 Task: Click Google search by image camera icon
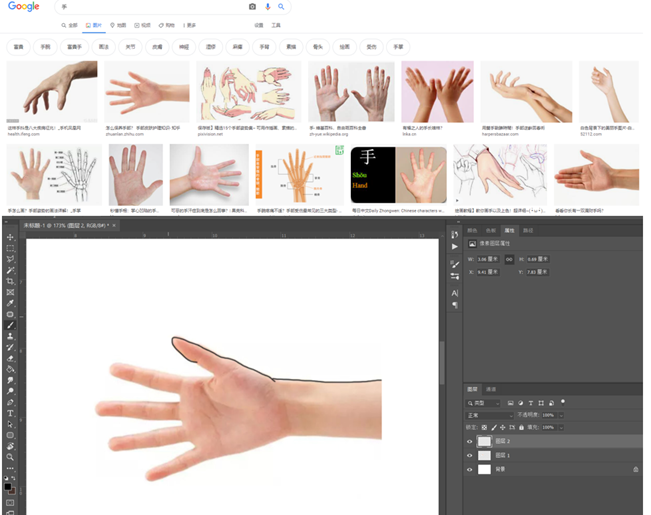click(x=252, y=7)
